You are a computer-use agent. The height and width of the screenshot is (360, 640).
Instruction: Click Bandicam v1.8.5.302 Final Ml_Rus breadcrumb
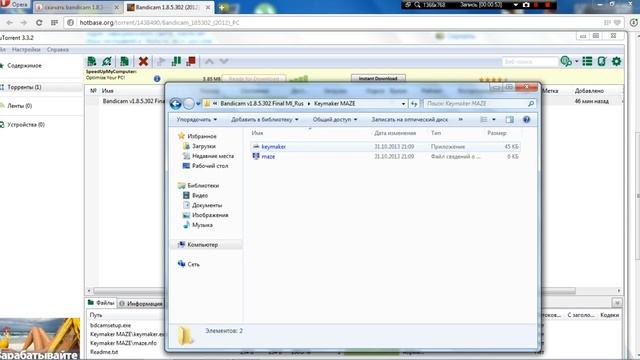tap(262, 104)
